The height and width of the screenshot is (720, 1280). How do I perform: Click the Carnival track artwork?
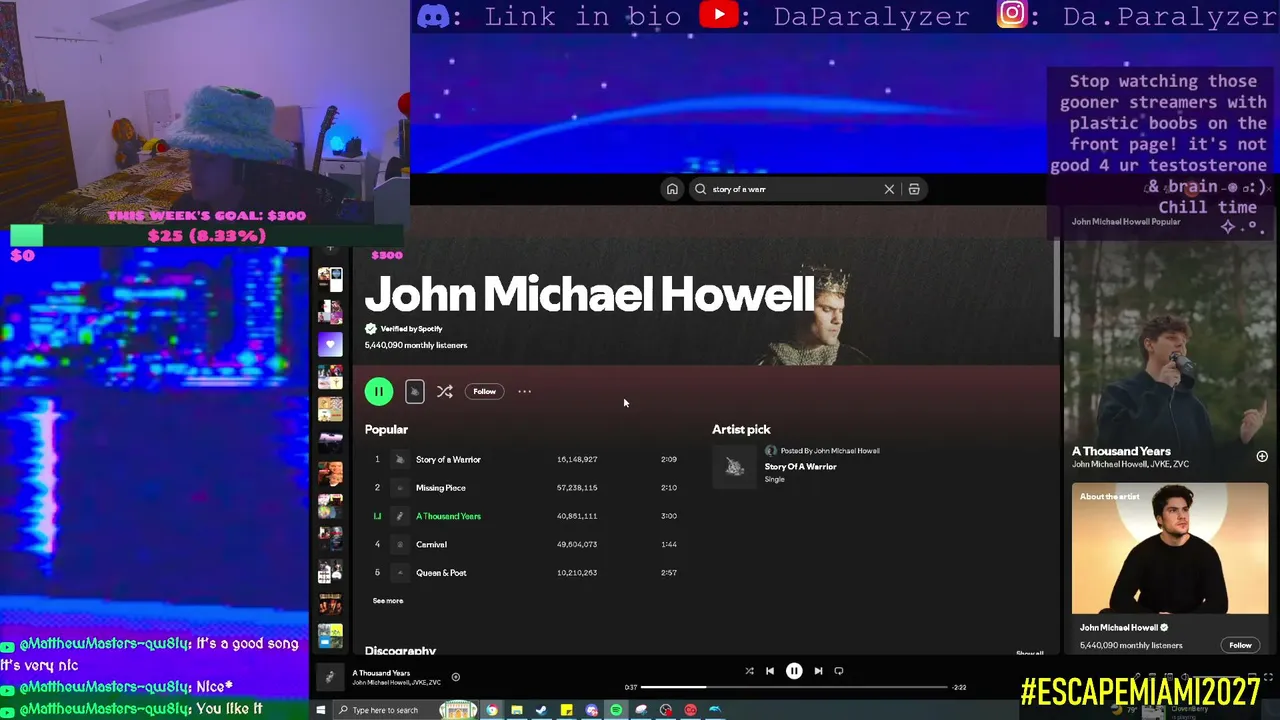coord(400,545)
